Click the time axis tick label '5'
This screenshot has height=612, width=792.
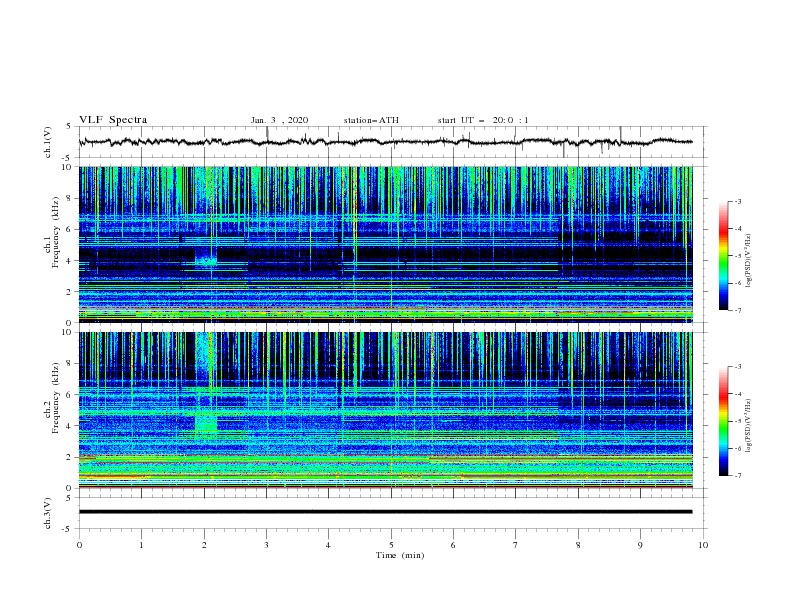(391, 545)
